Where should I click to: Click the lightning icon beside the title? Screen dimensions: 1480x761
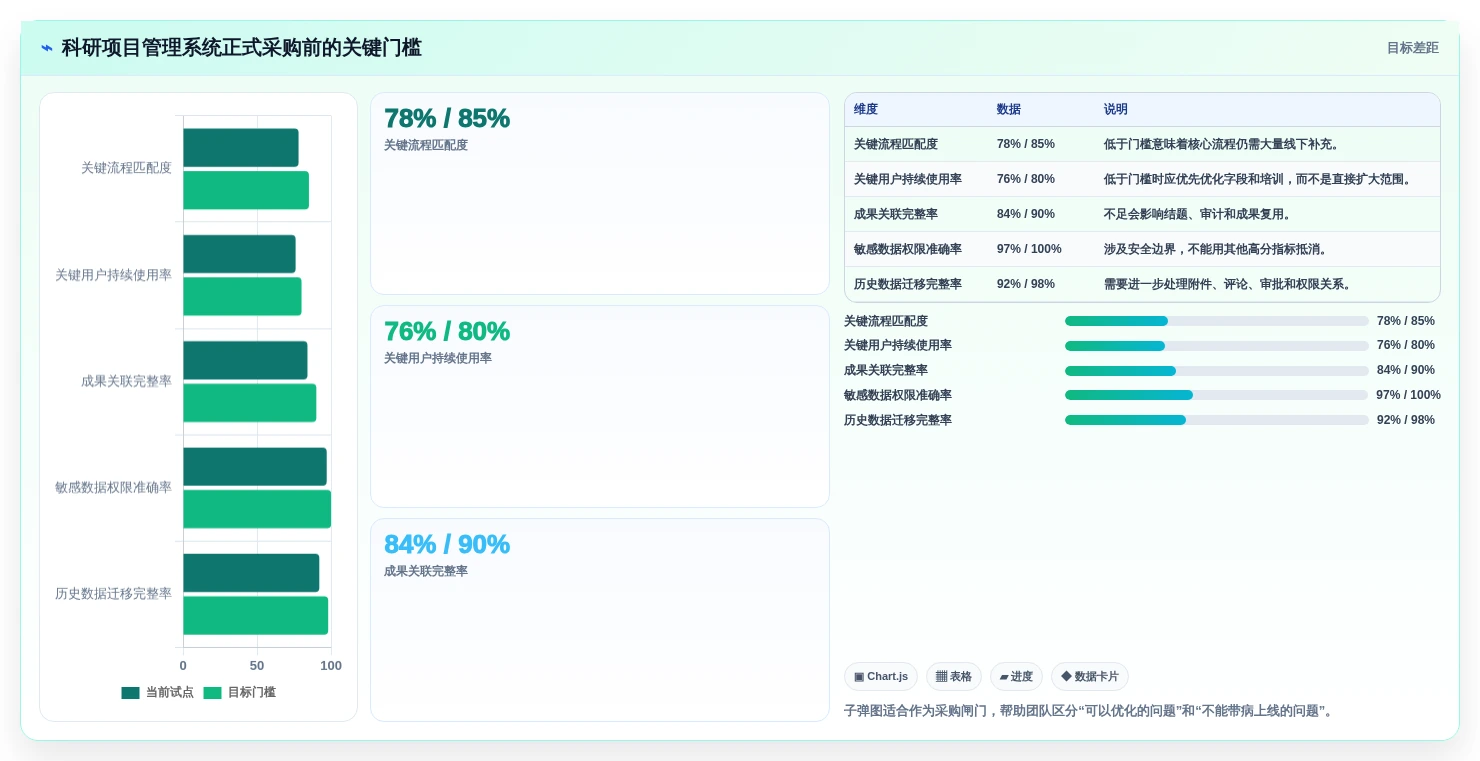[47, 48]
